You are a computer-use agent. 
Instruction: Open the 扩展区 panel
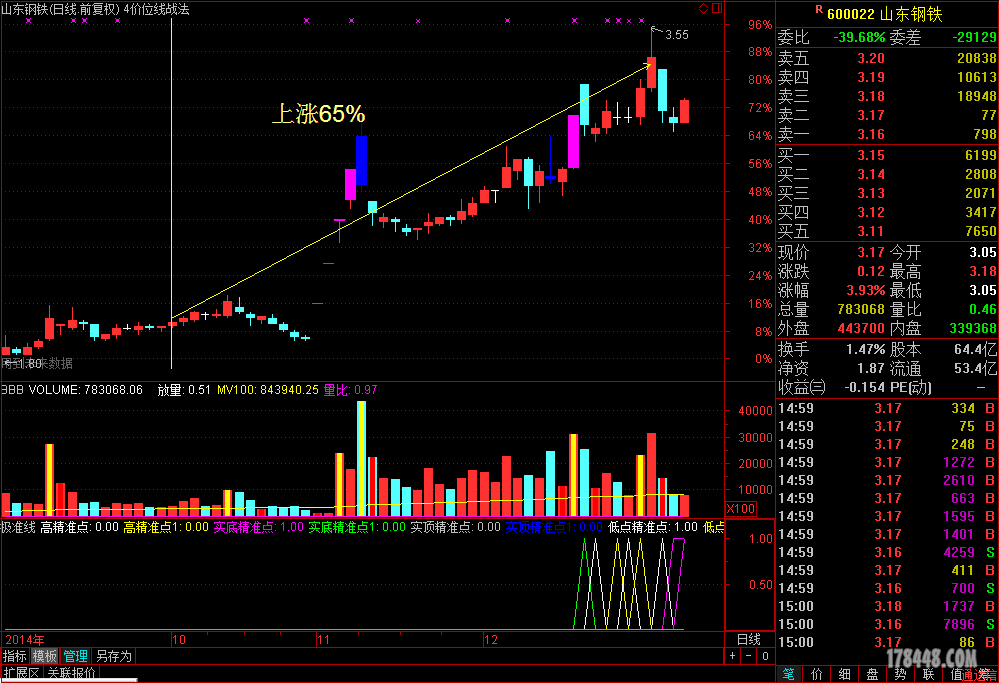(x=21, y=673)
